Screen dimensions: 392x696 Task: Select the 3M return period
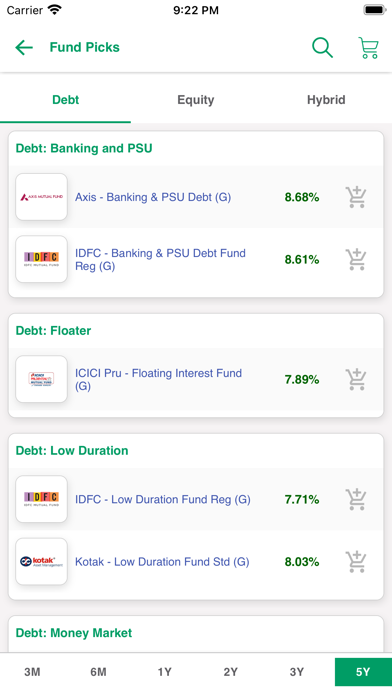32,672
